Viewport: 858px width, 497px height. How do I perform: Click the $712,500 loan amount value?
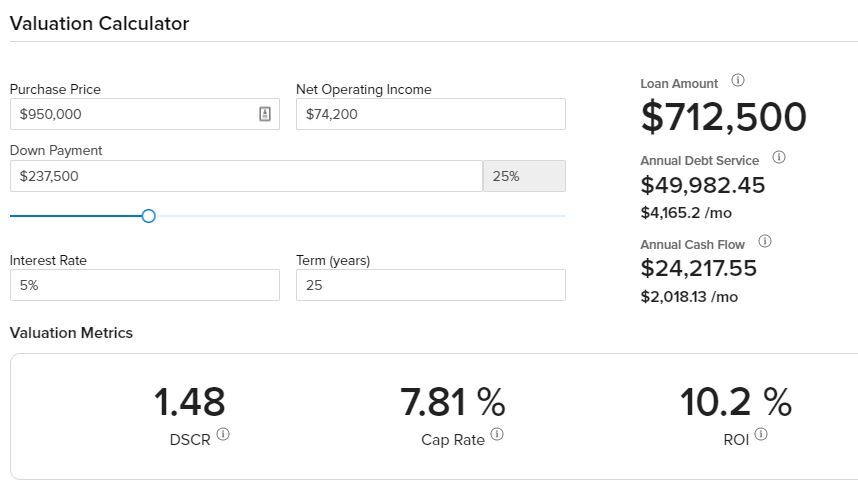tap(723, 118)
